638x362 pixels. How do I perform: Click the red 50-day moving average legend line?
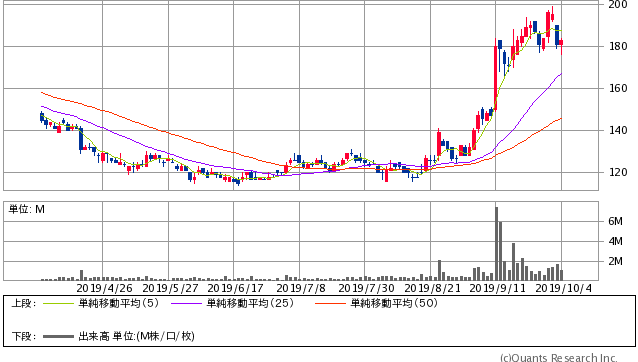[330, 303]
